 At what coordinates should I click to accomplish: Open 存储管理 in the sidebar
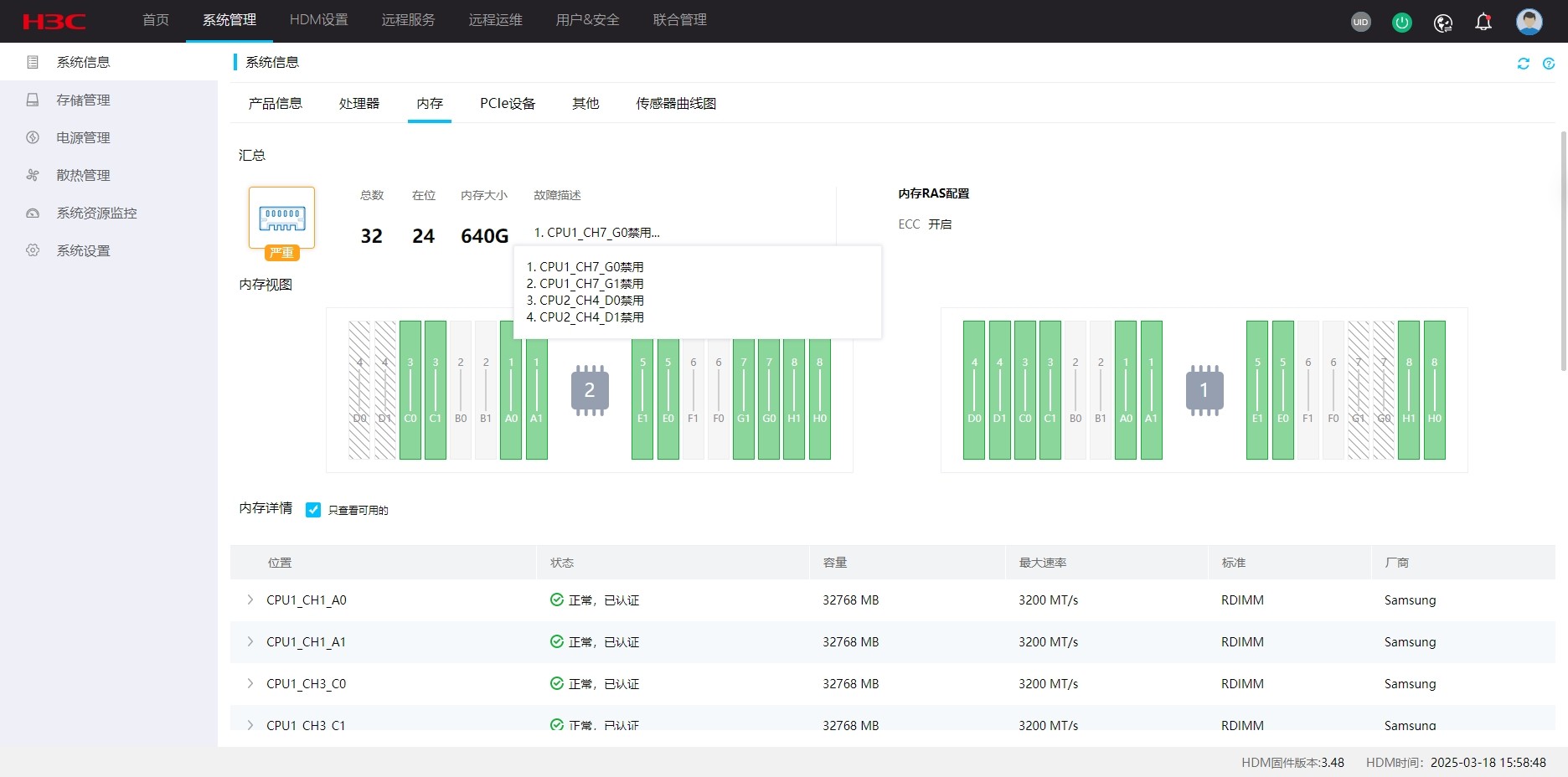[83, 100]
